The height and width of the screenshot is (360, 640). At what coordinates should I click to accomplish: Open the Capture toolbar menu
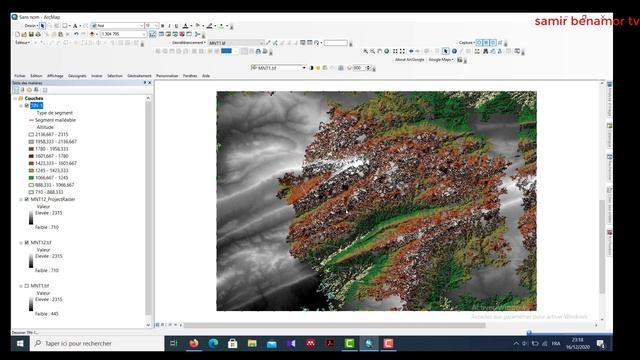(467, 42)
